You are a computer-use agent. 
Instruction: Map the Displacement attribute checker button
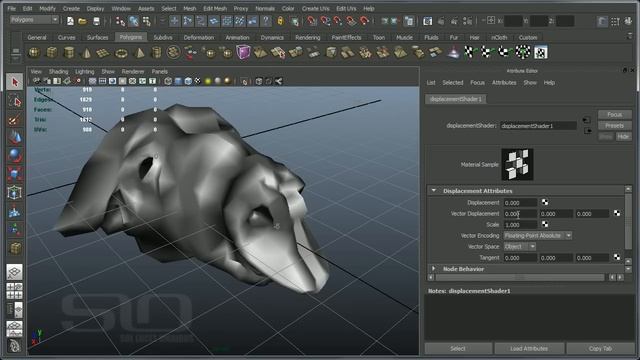(544, 202)
